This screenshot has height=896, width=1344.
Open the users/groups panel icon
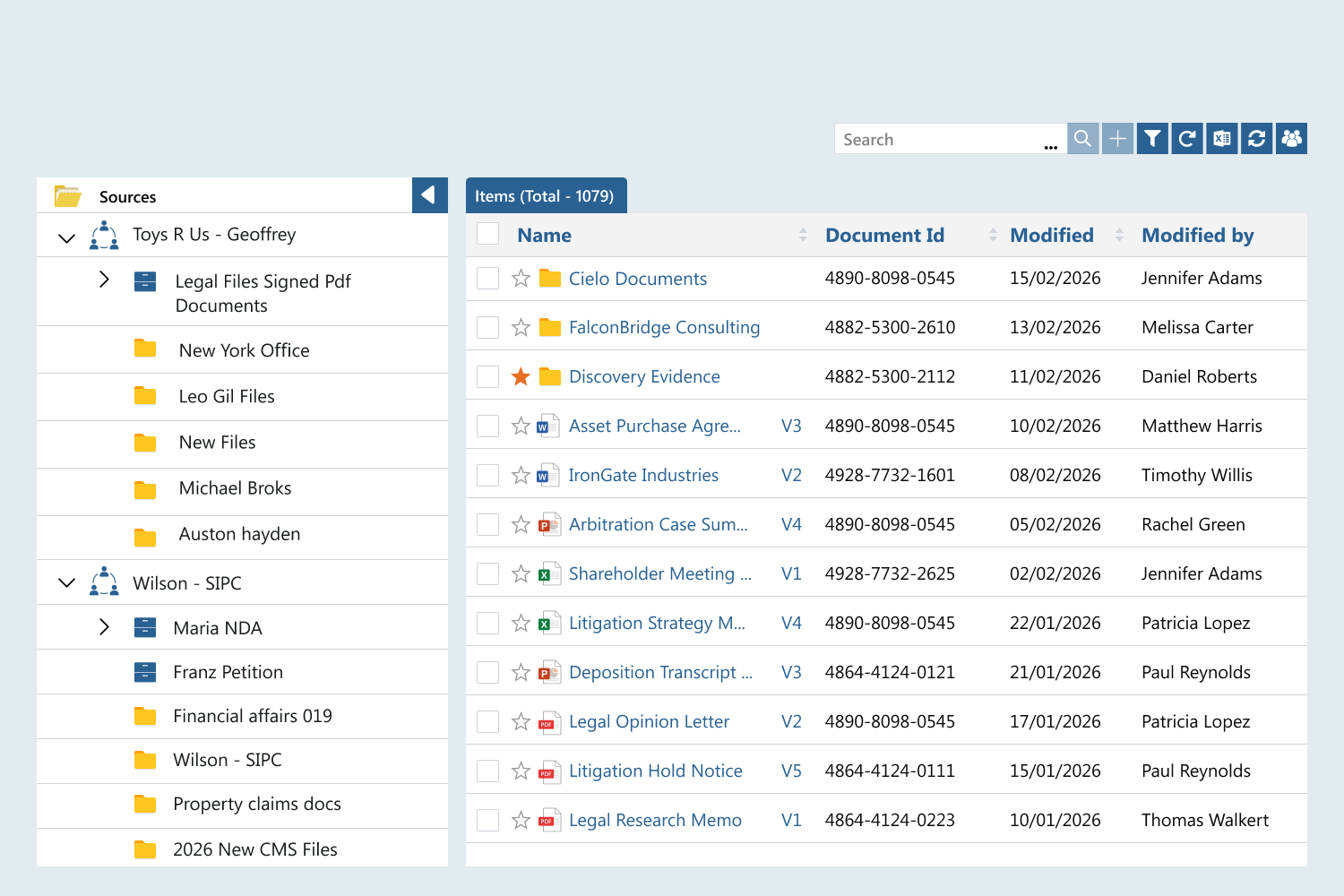tap(1290, 138)
